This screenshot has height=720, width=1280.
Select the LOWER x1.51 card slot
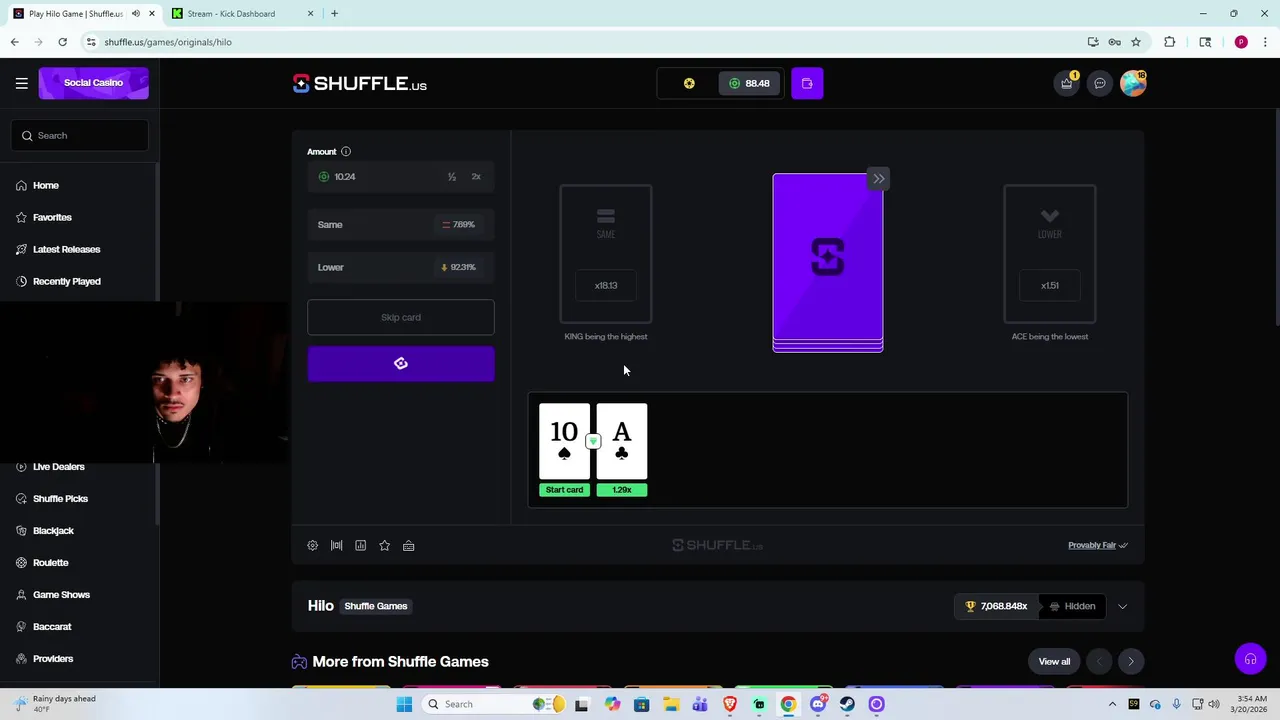(1050, 254)
